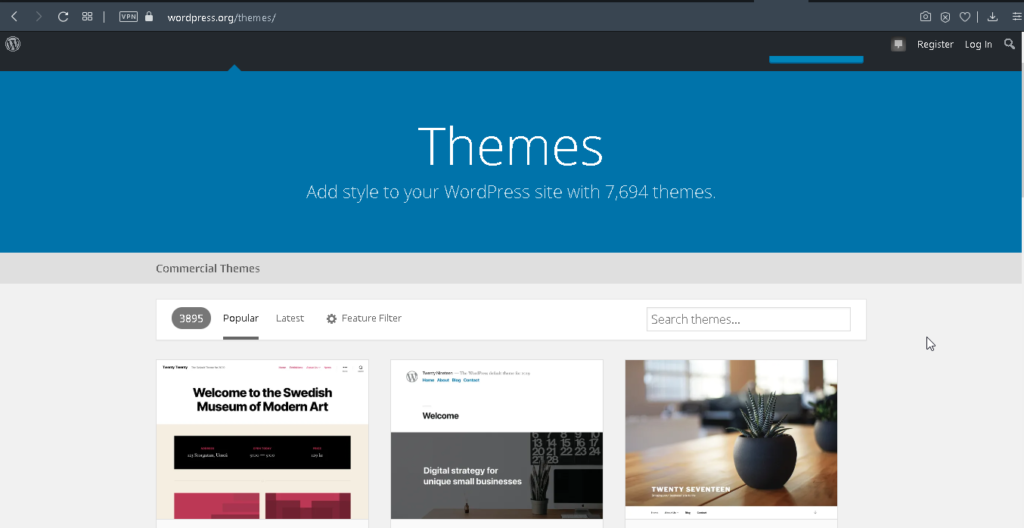The width and height of the screenshot is (1024, 528).
Task: Toggle the VPN badge in the address bar
Action: 128,17
